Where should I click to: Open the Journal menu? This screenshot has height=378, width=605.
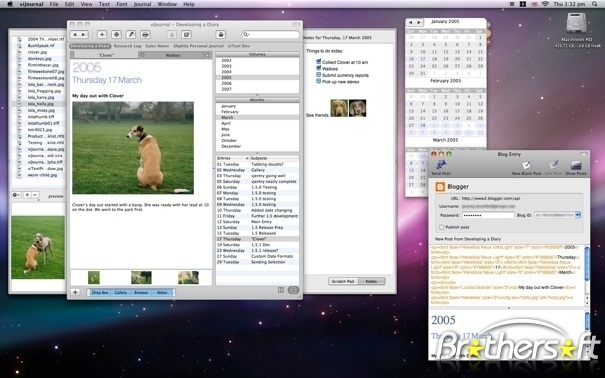point(142,4)
